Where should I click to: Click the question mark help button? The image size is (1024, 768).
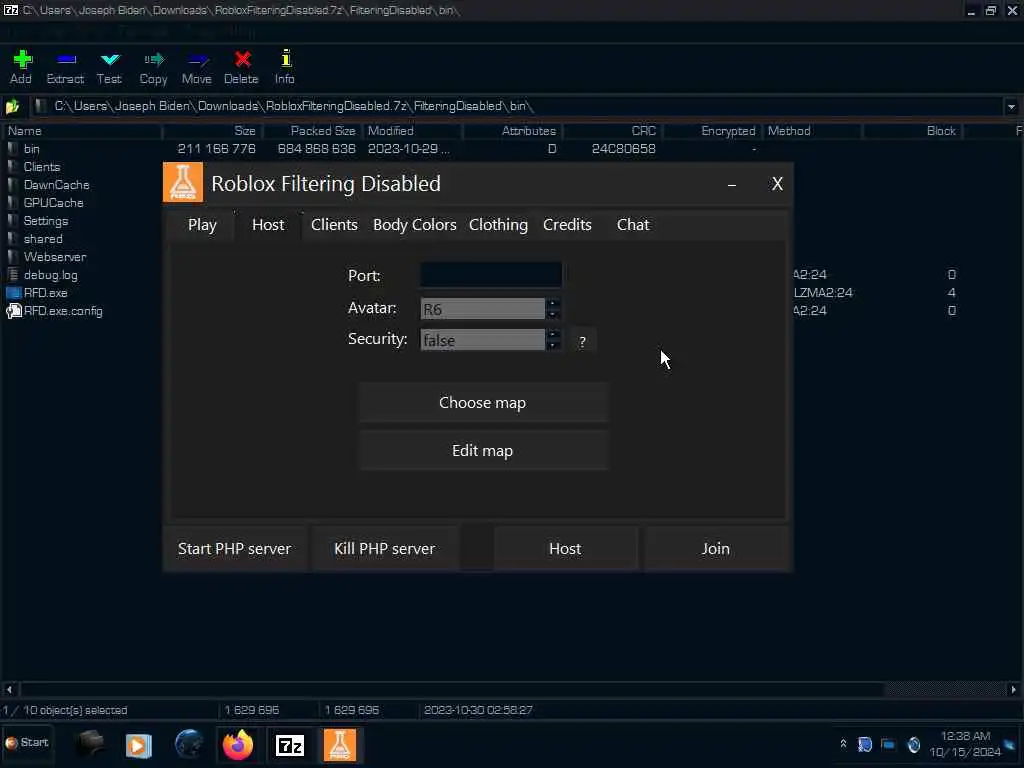pyautogui.click(x=582, y=342)
